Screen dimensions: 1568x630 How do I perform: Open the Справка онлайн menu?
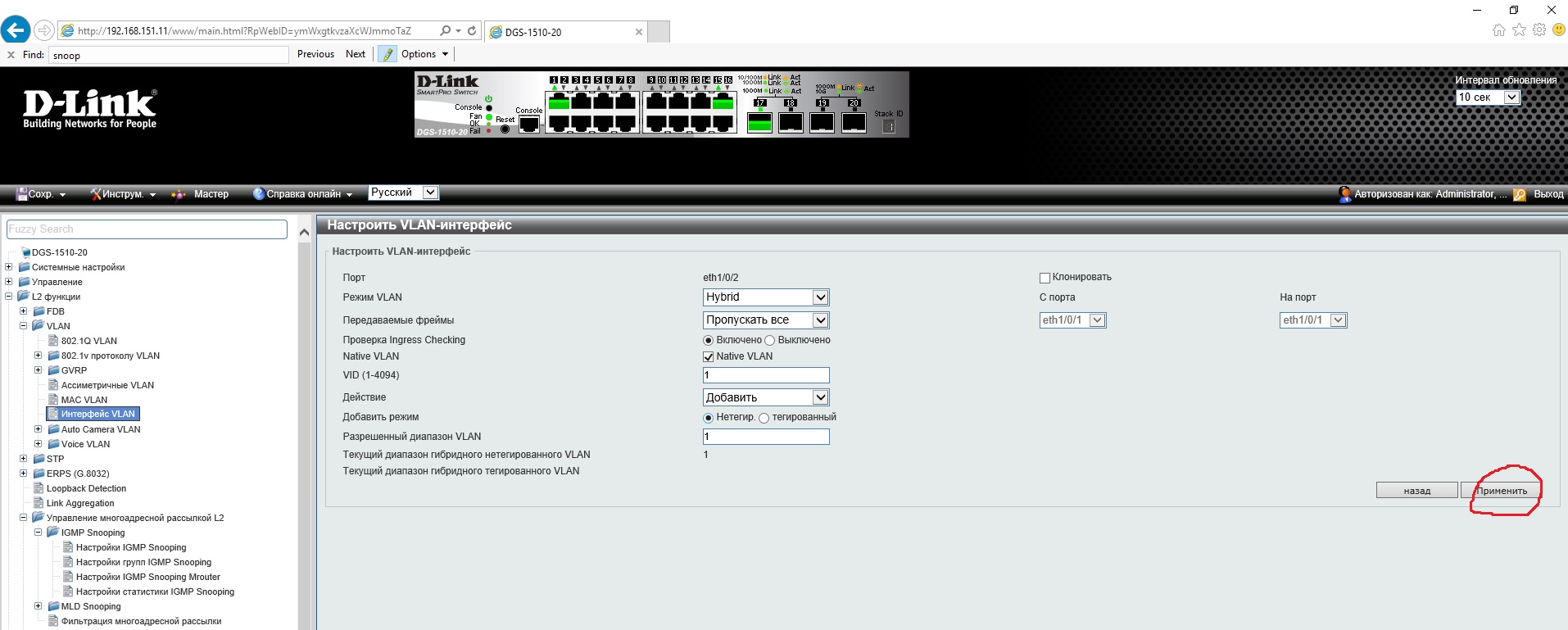pyautogui.click(x=303, y=194)
